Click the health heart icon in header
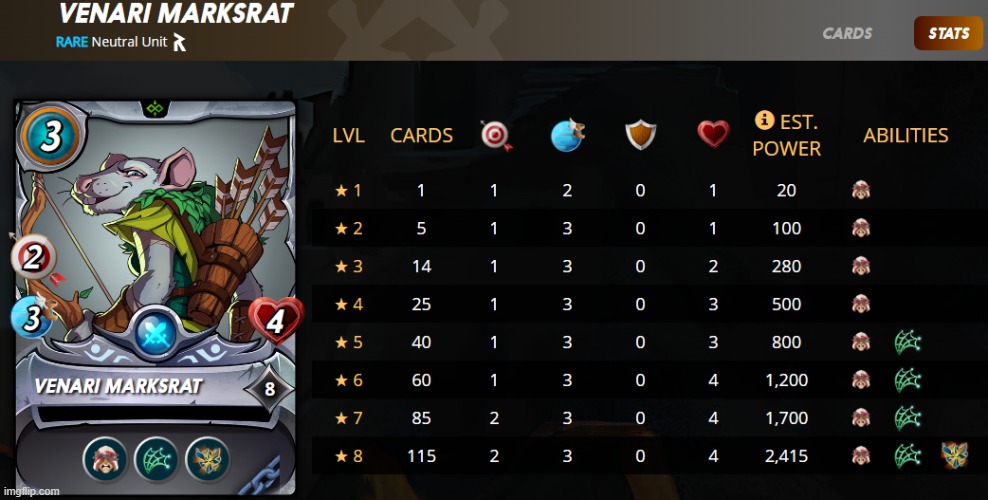The image size is (988, 500). (713, 135)
